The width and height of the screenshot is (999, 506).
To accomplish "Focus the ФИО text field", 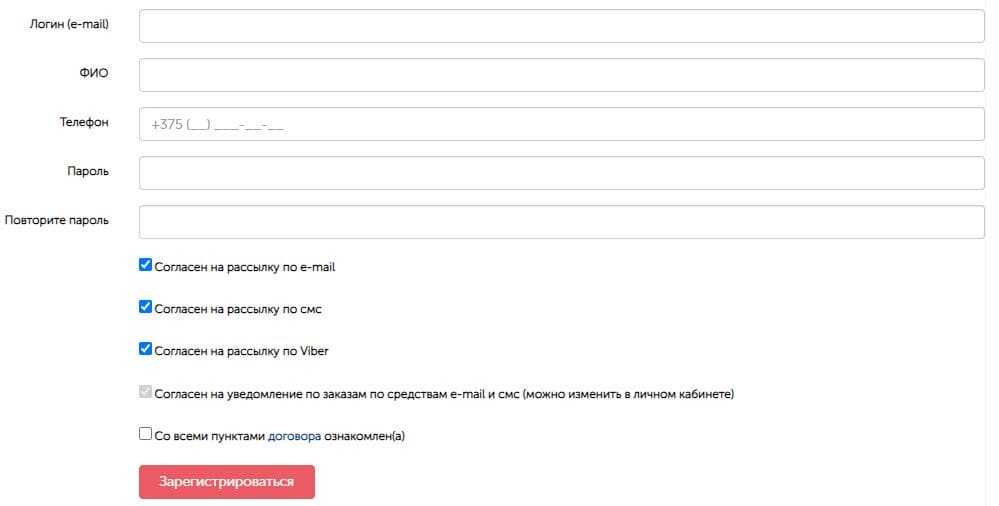I will pyautogui.click(x=561, y=75).
